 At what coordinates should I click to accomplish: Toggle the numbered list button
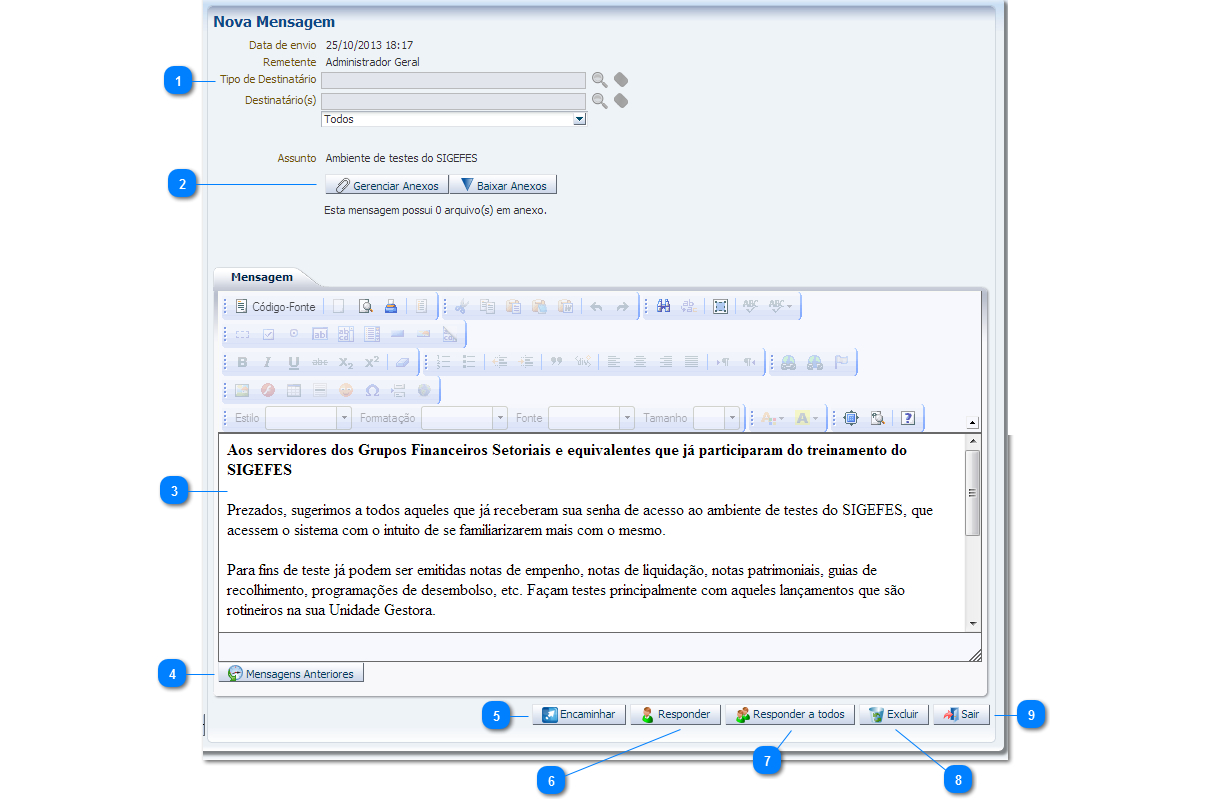tap(444, 363)
